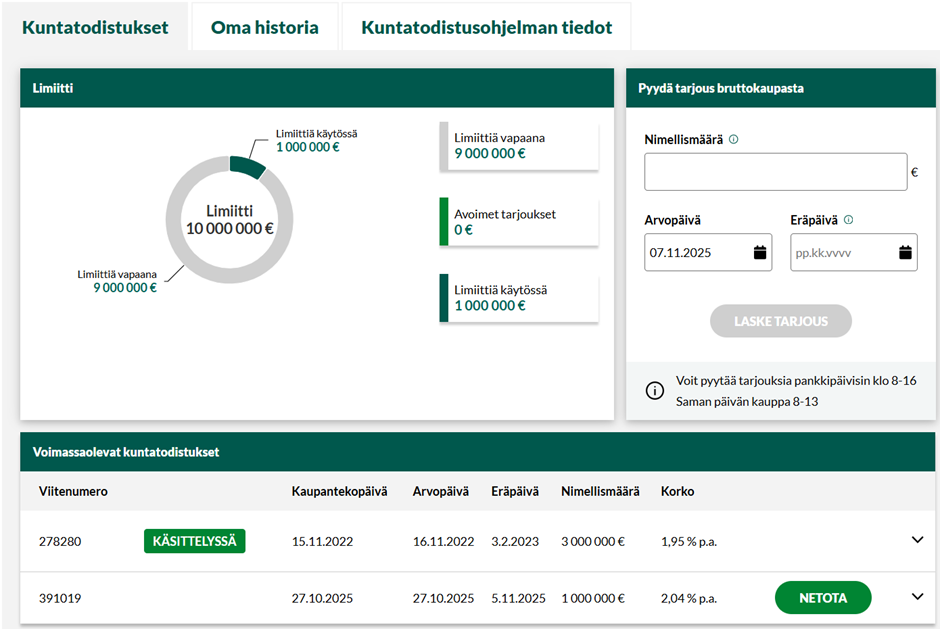The image size is (940, 629).
Task: Open the Arvopäivä calendar picker icon
Action: tap(760, 253)
